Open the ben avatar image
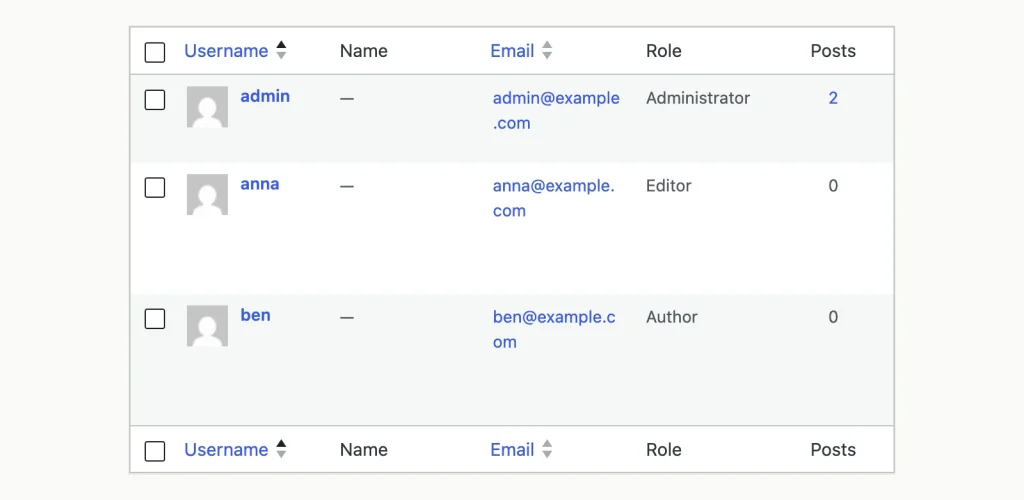This screenshot has height=500, width=1024. tap(208, 325)
